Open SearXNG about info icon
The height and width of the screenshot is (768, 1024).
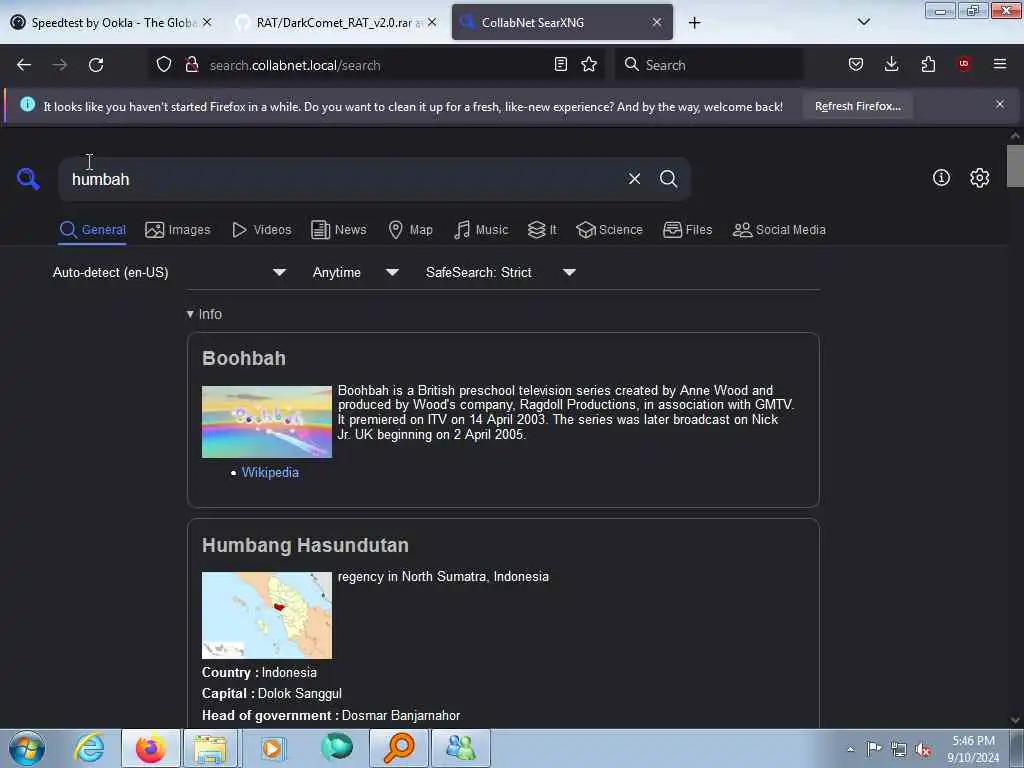941,178
